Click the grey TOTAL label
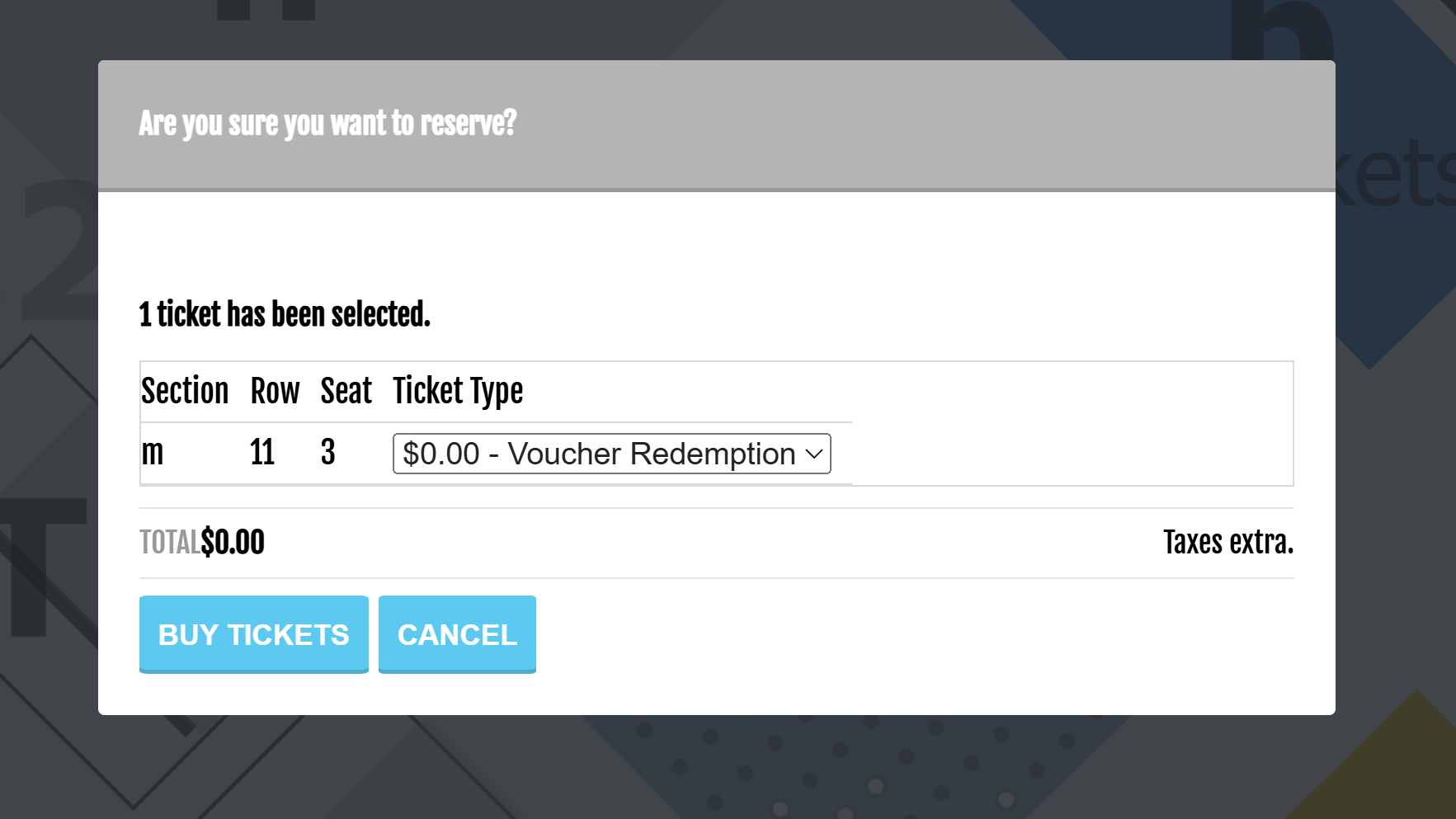This screenshot has height=819, width=1456. (x=169, y=543)
